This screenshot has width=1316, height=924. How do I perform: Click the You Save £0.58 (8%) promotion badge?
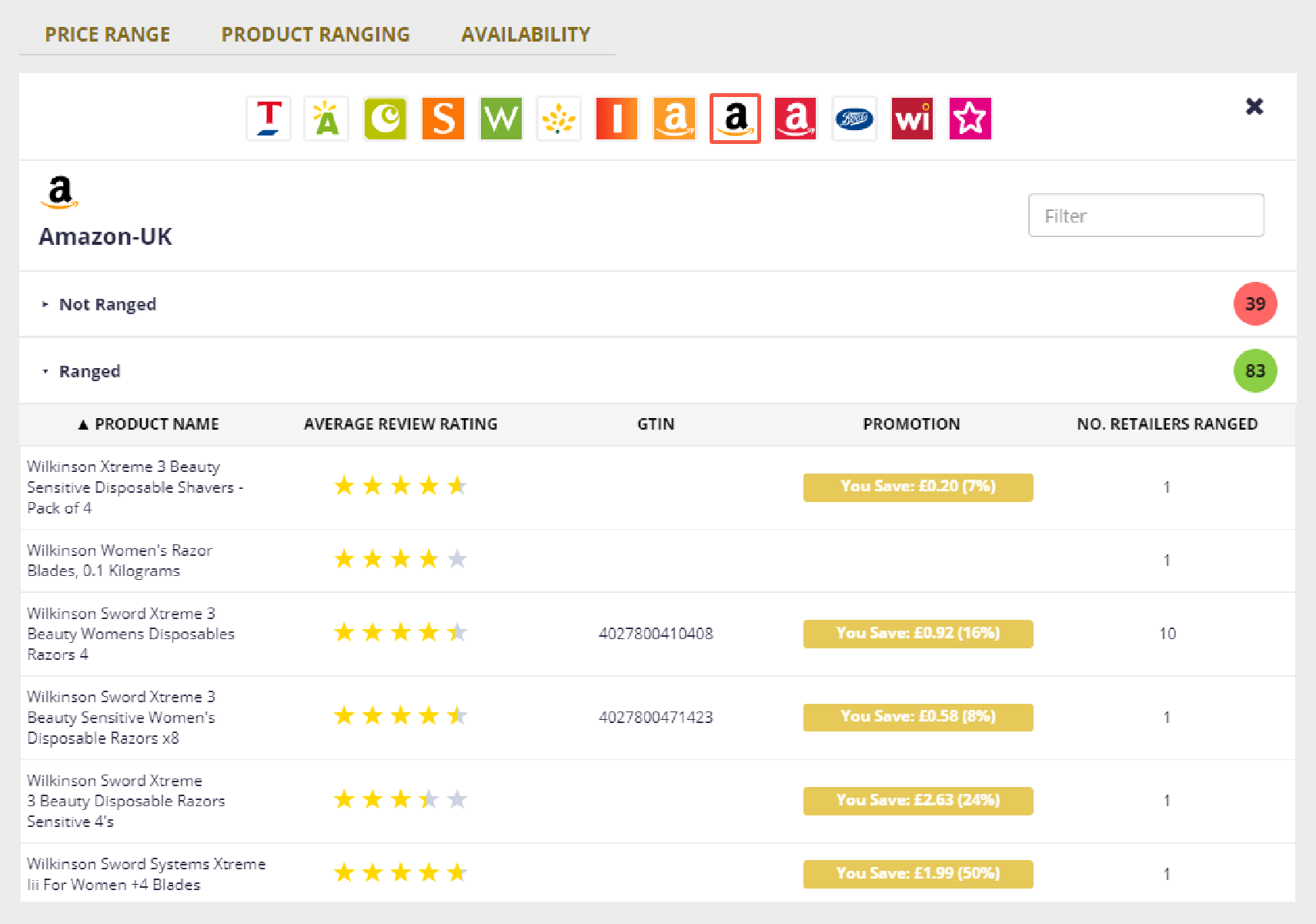(918, 718)
